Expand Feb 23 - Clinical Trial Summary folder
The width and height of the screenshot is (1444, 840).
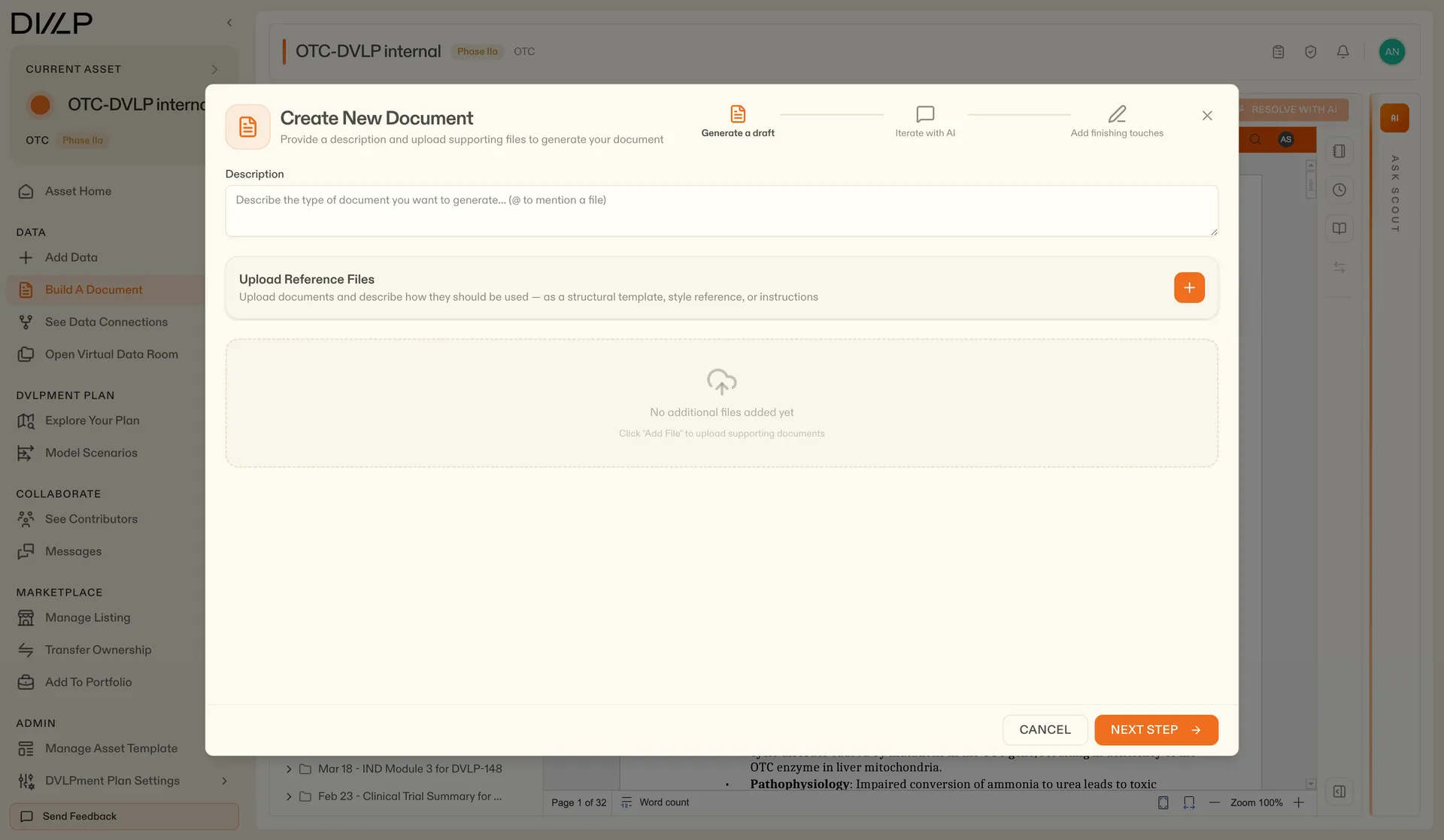289,796
